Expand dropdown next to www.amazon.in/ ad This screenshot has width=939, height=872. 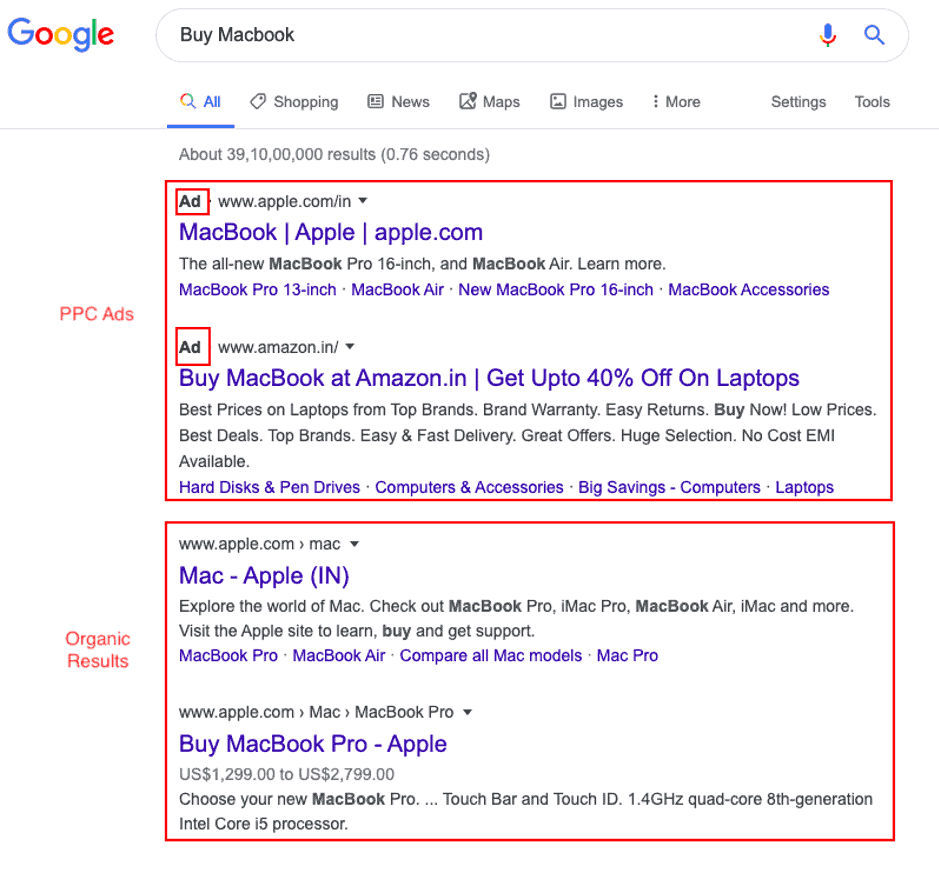(350, 347)
